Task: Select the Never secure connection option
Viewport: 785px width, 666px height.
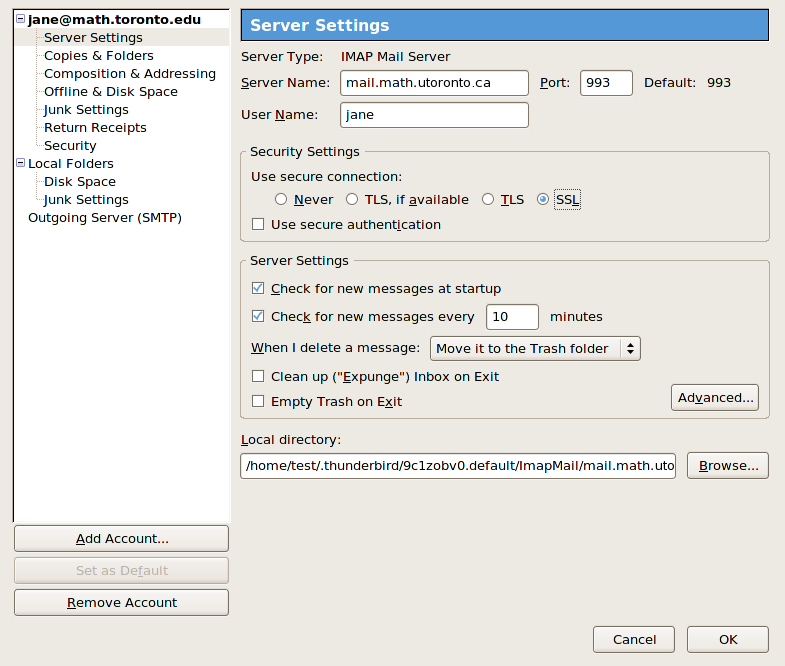Action: [x=281, y=199]
